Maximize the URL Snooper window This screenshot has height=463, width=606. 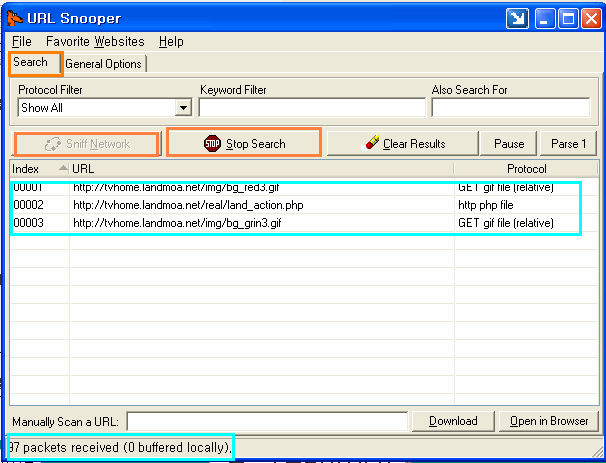click(568, 18)
